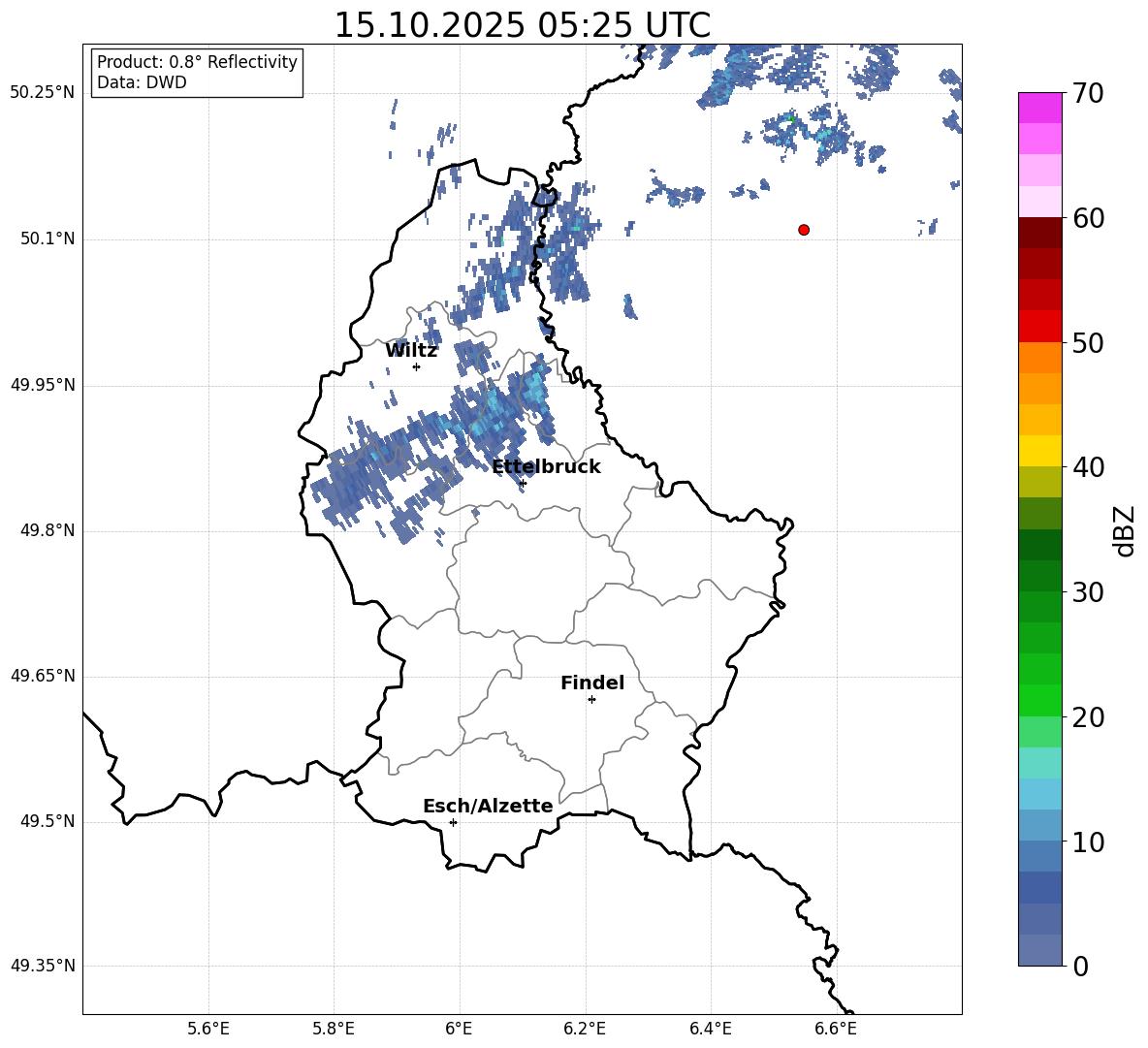
Task: Click the dark maroon colorbar swatch below 60
Action: click(x=1040, y=232)
